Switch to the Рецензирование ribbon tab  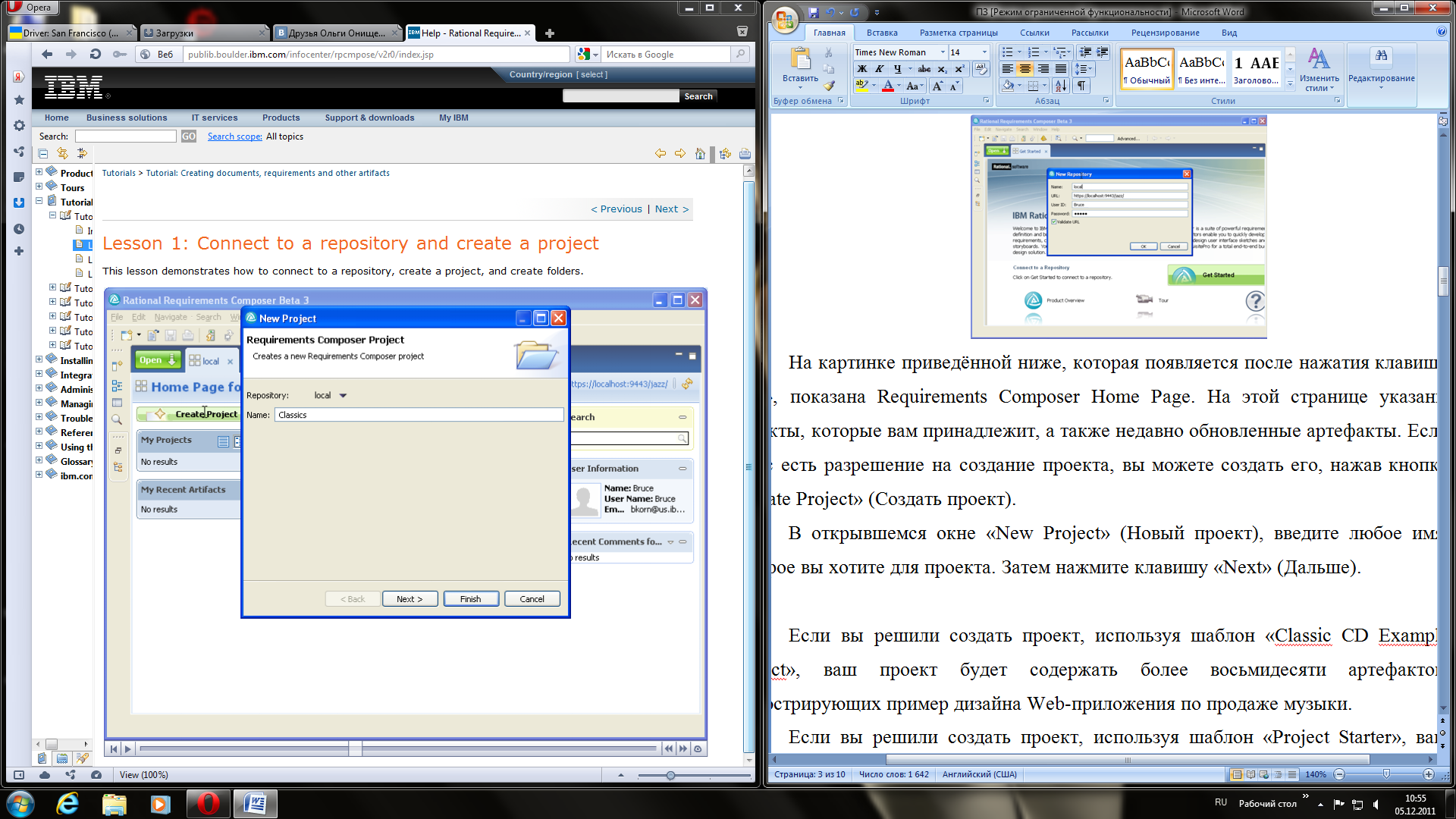pyautogui.click(x=1165, y=33)
